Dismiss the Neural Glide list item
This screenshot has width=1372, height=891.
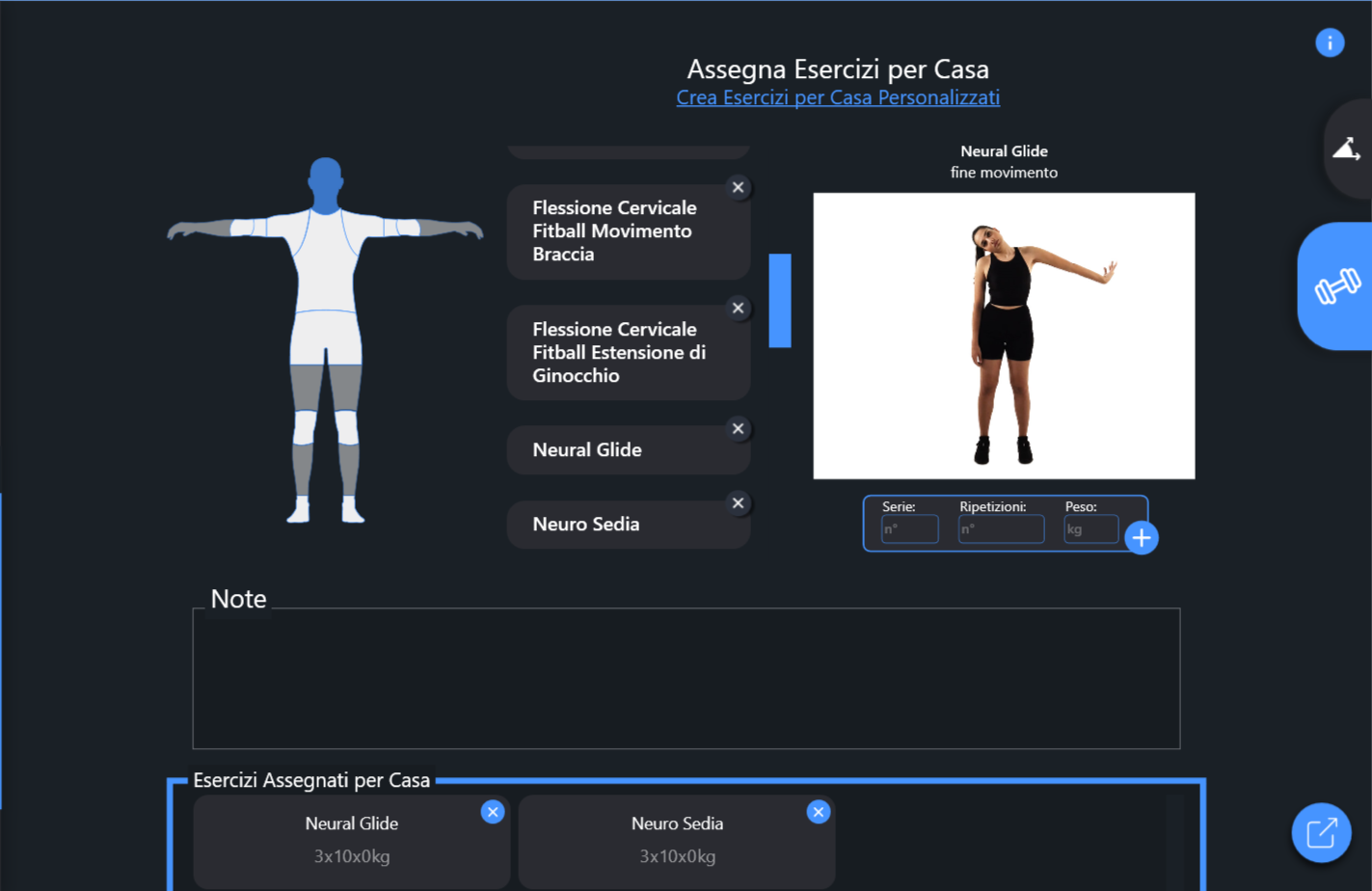click(x=738, y=428)
